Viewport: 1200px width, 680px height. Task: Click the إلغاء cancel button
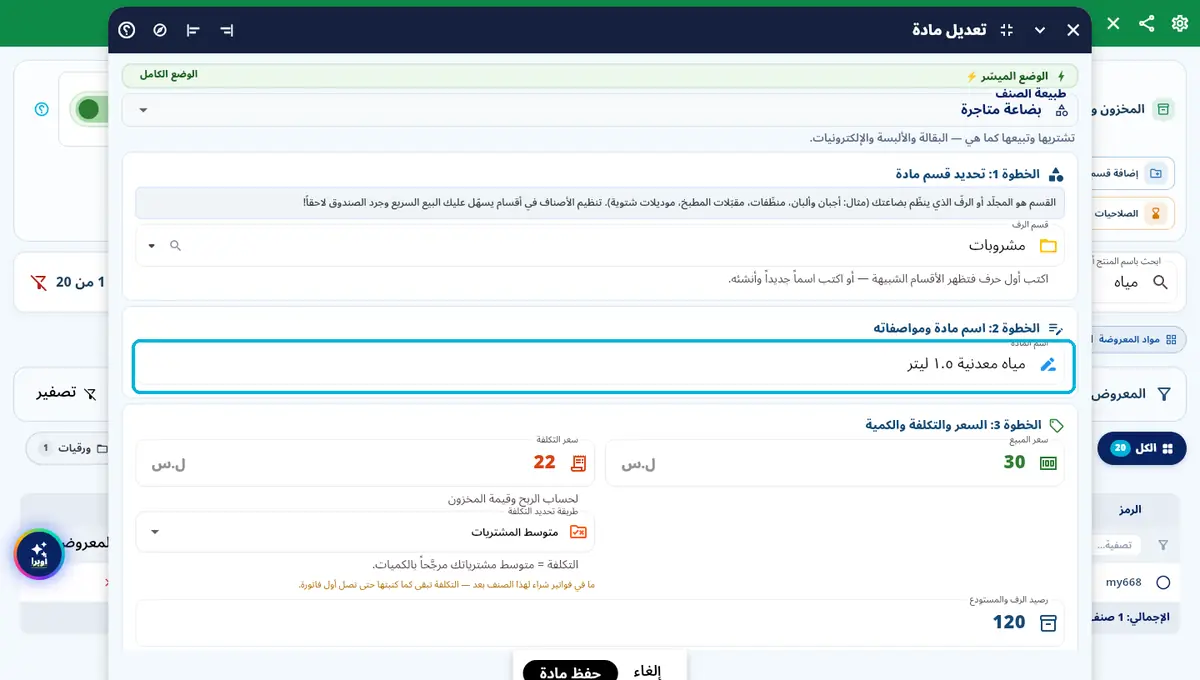coord(647,671)
